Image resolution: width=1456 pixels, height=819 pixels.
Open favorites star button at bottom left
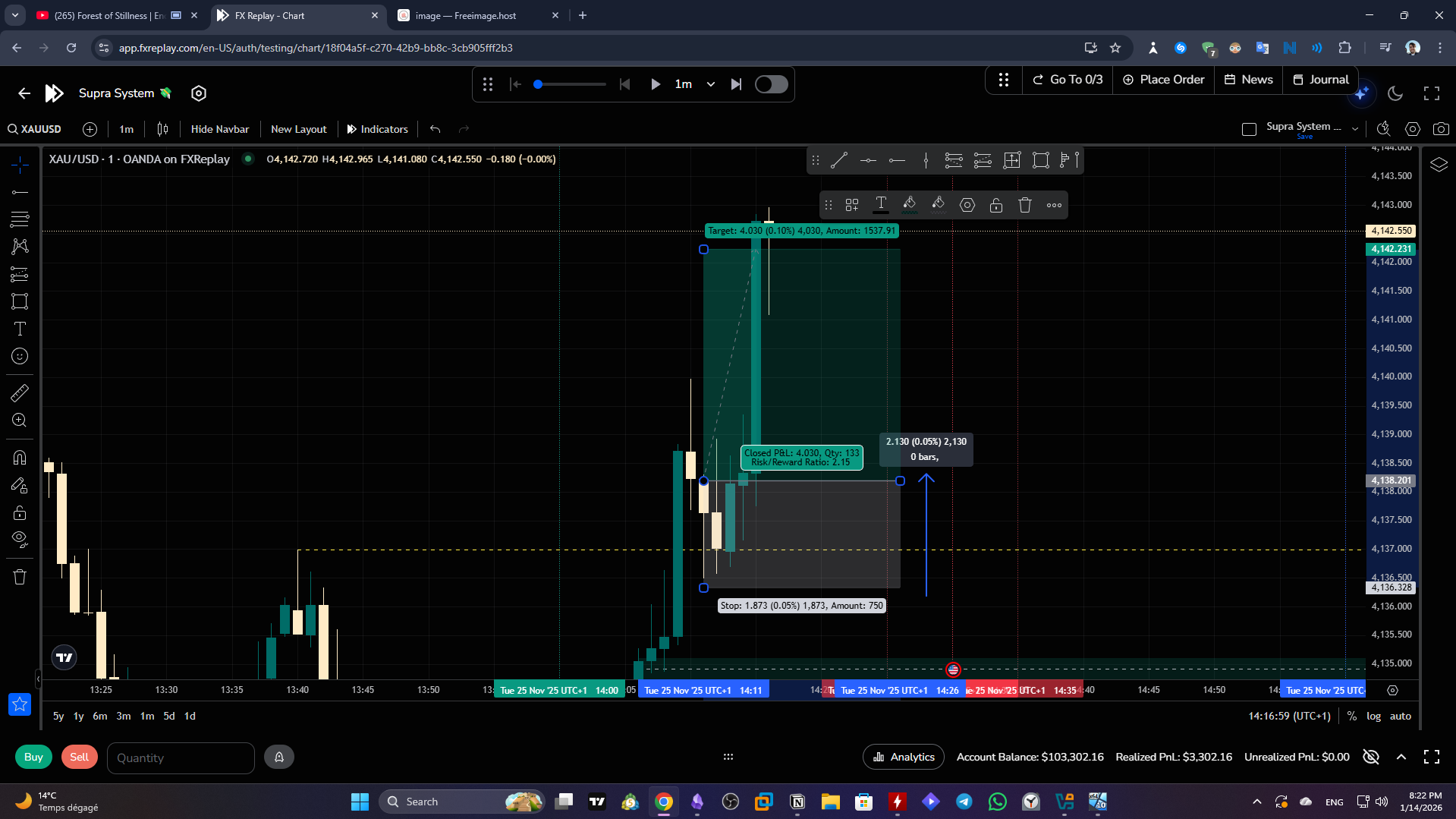(x=20, y=704)
